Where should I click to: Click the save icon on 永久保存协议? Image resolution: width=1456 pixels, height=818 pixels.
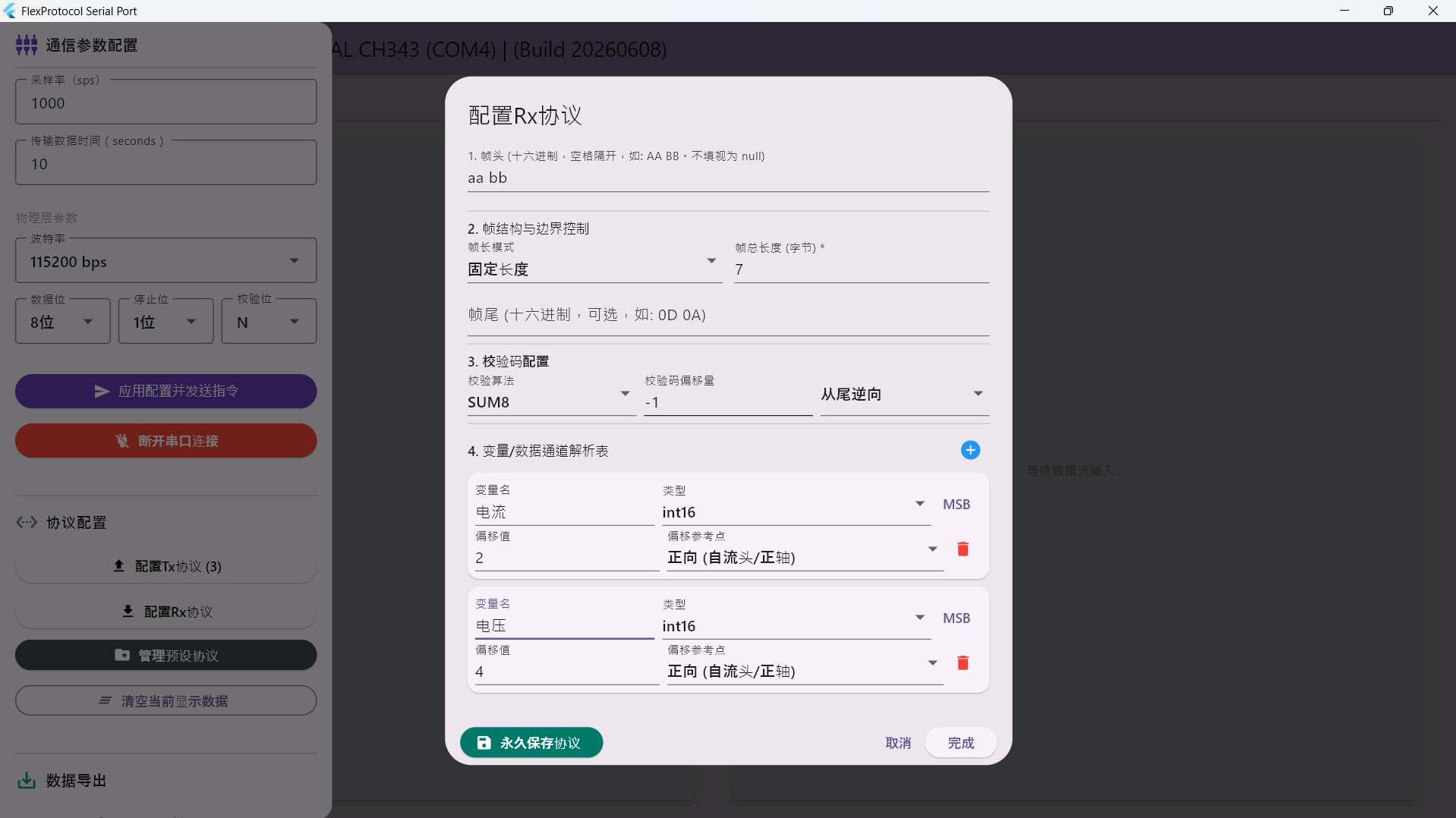tap(484, 743)
